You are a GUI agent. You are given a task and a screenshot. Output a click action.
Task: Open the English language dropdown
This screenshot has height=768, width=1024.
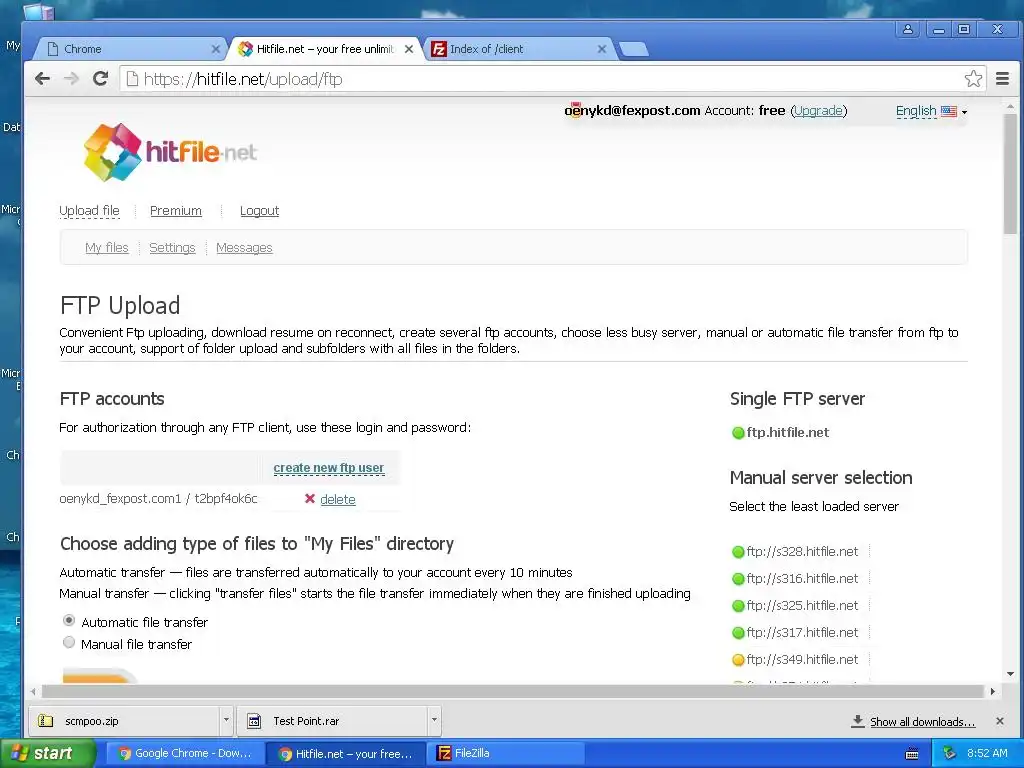pyautogui.click(x=931, y=111)
